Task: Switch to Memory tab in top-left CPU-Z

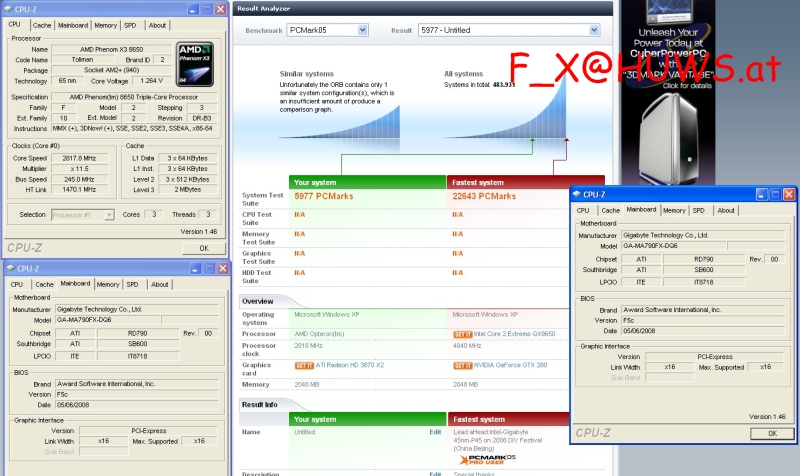Action: 106,25
